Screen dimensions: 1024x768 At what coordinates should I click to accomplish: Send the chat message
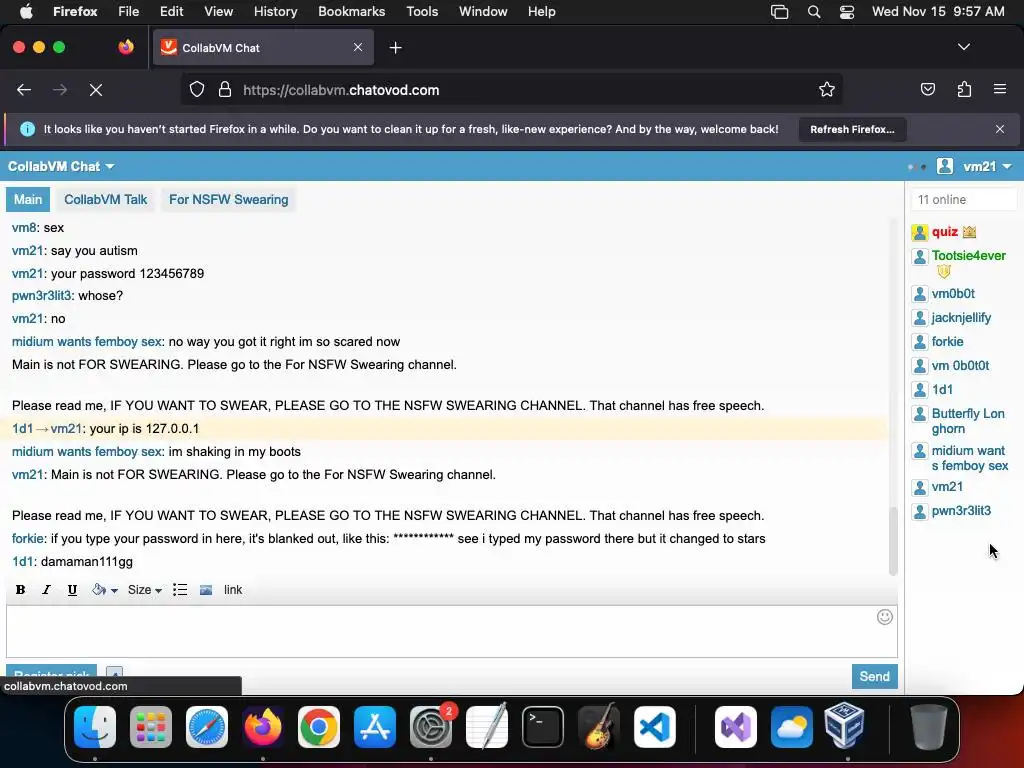[874, 677]
